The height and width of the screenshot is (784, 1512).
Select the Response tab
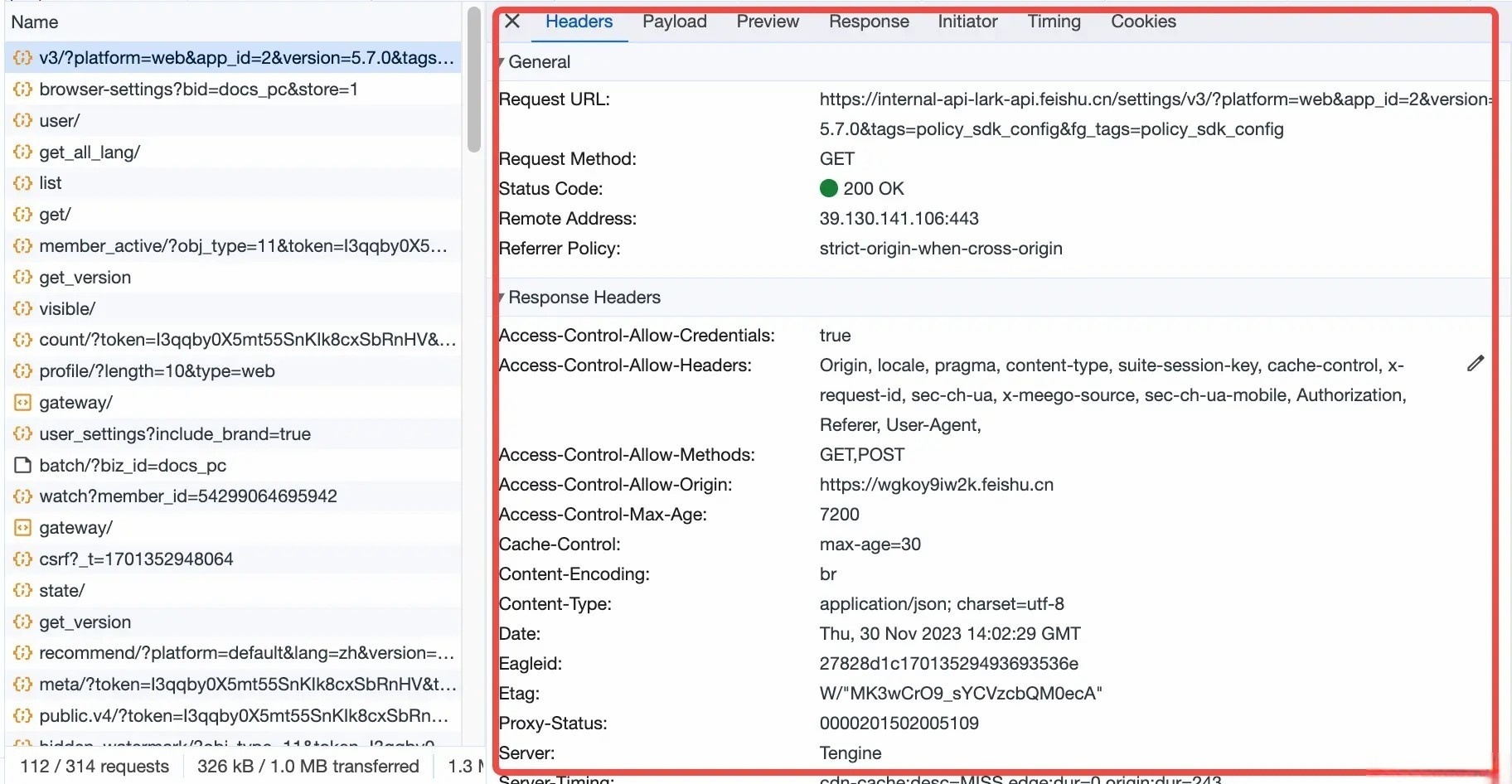tap(869, 22)
